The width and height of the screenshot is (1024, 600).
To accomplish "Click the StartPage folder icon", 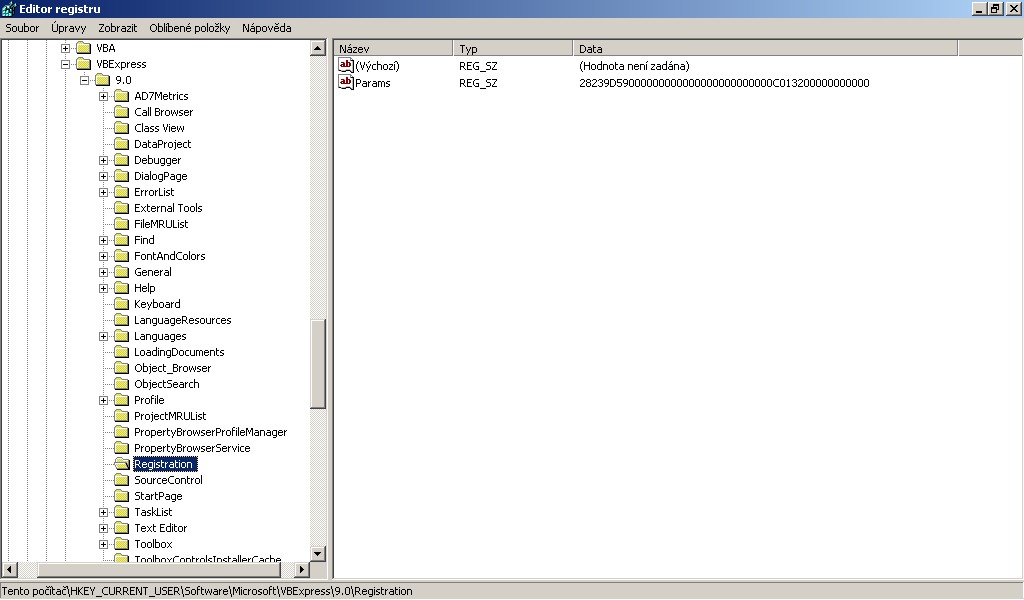I will 122,496.
